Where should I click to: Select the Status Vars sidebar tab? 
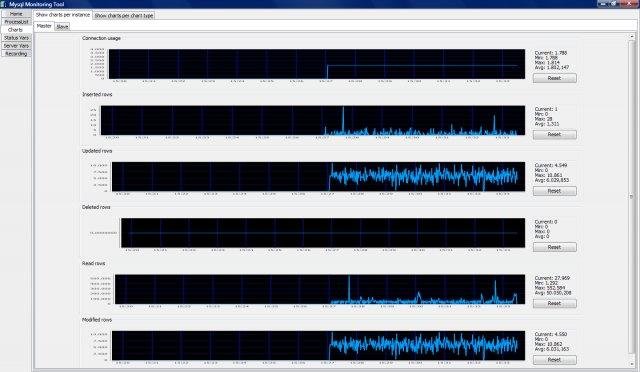coord(16,38)
